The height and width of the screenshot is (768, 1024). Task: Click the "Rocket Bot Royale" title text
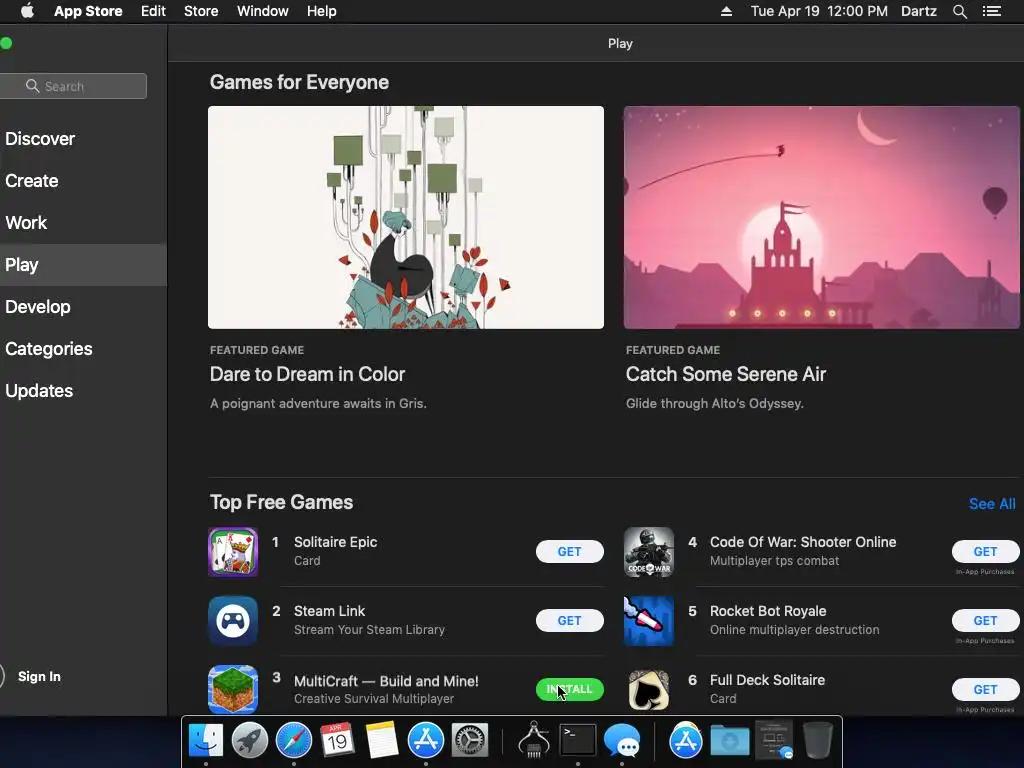pyautogui.click(x=768, y=611)
